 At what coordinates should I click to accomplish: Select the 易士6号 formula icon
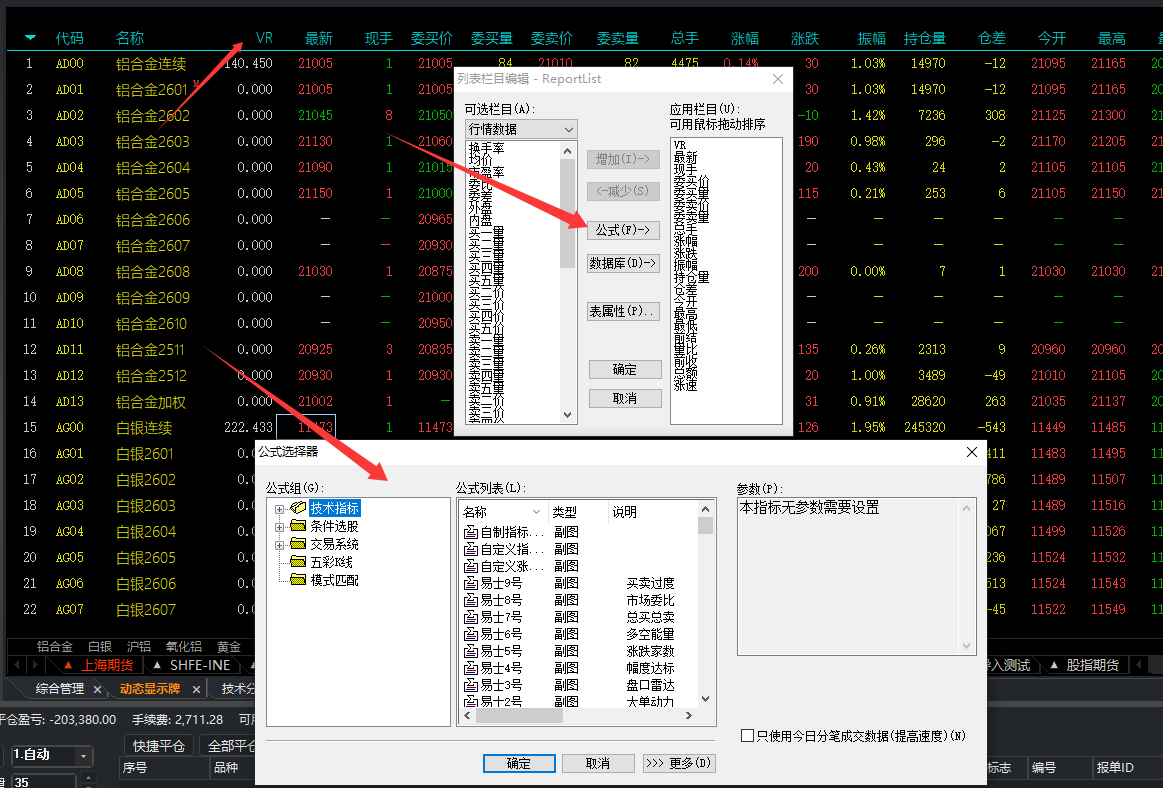pos(471,634)
